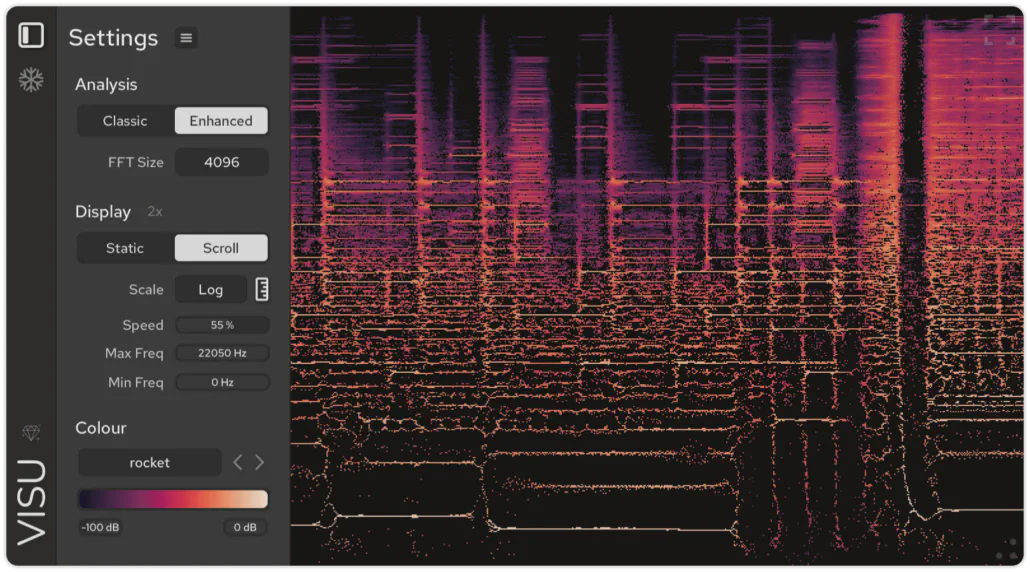The height and width of the screenshot is (572, 1030).
Task: Click the ruler icon beside Scale
Action: tap(261, 289)
